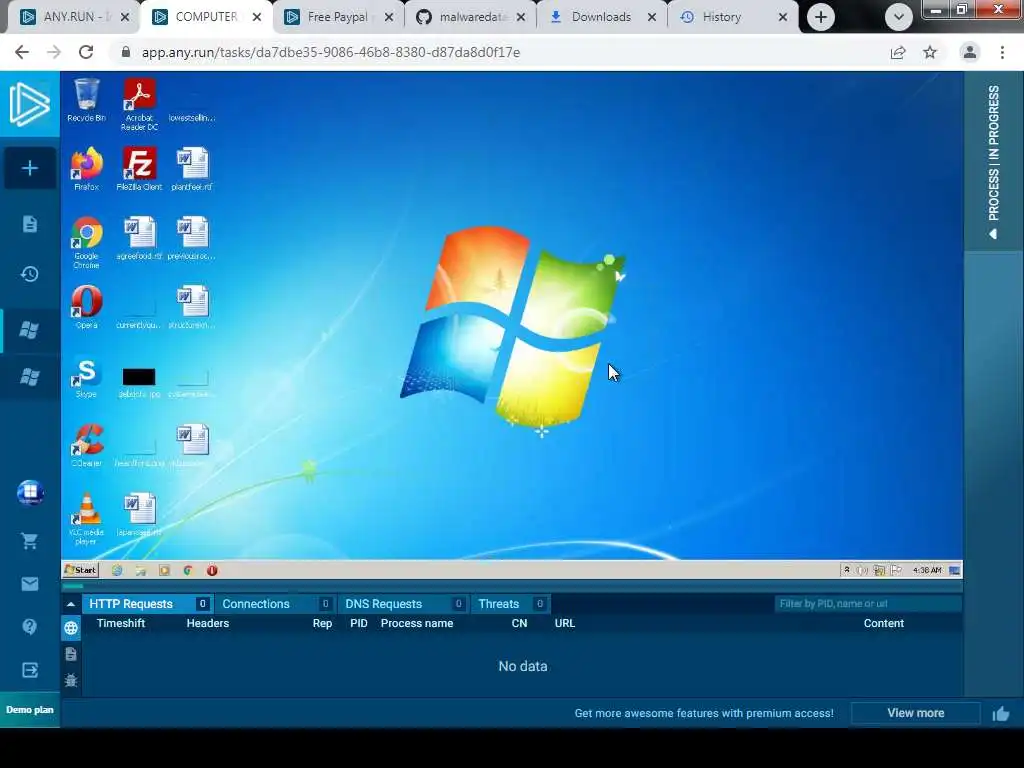
Task: Click the Internet Explorer icon in the VM taskbar
Action: click(117, 570)
